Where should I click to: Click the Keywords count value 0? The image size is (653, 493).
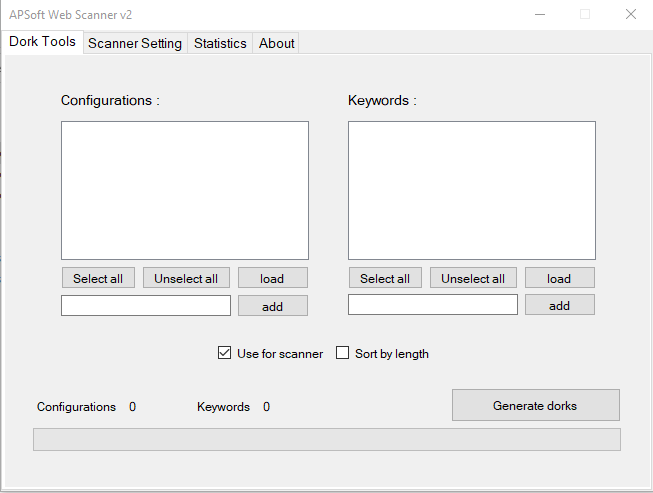267,407
